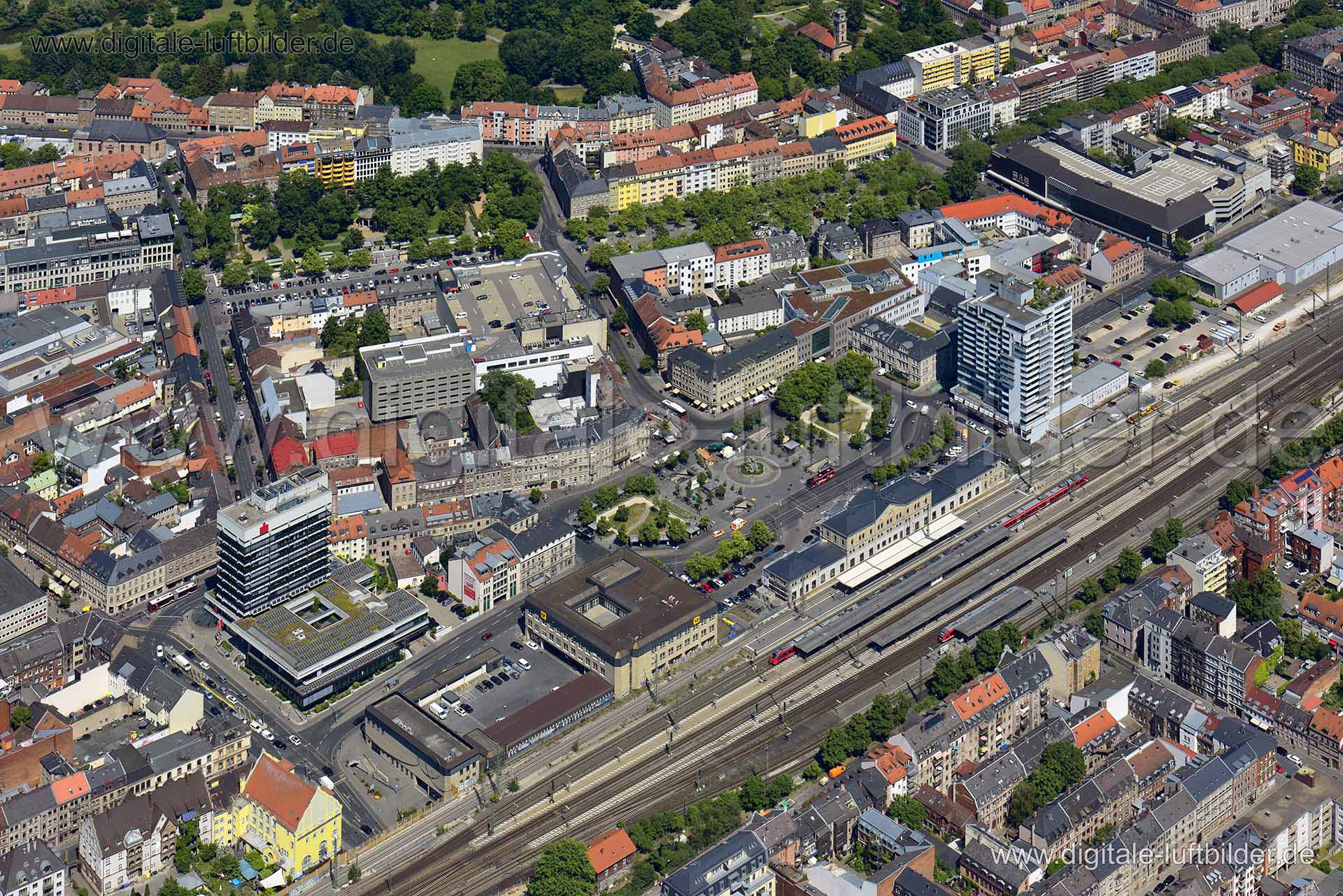Image resolution: width=1343 pixels, height=896 pixels.
Task: Click the red bus on the station square
Action: (819, 479)
